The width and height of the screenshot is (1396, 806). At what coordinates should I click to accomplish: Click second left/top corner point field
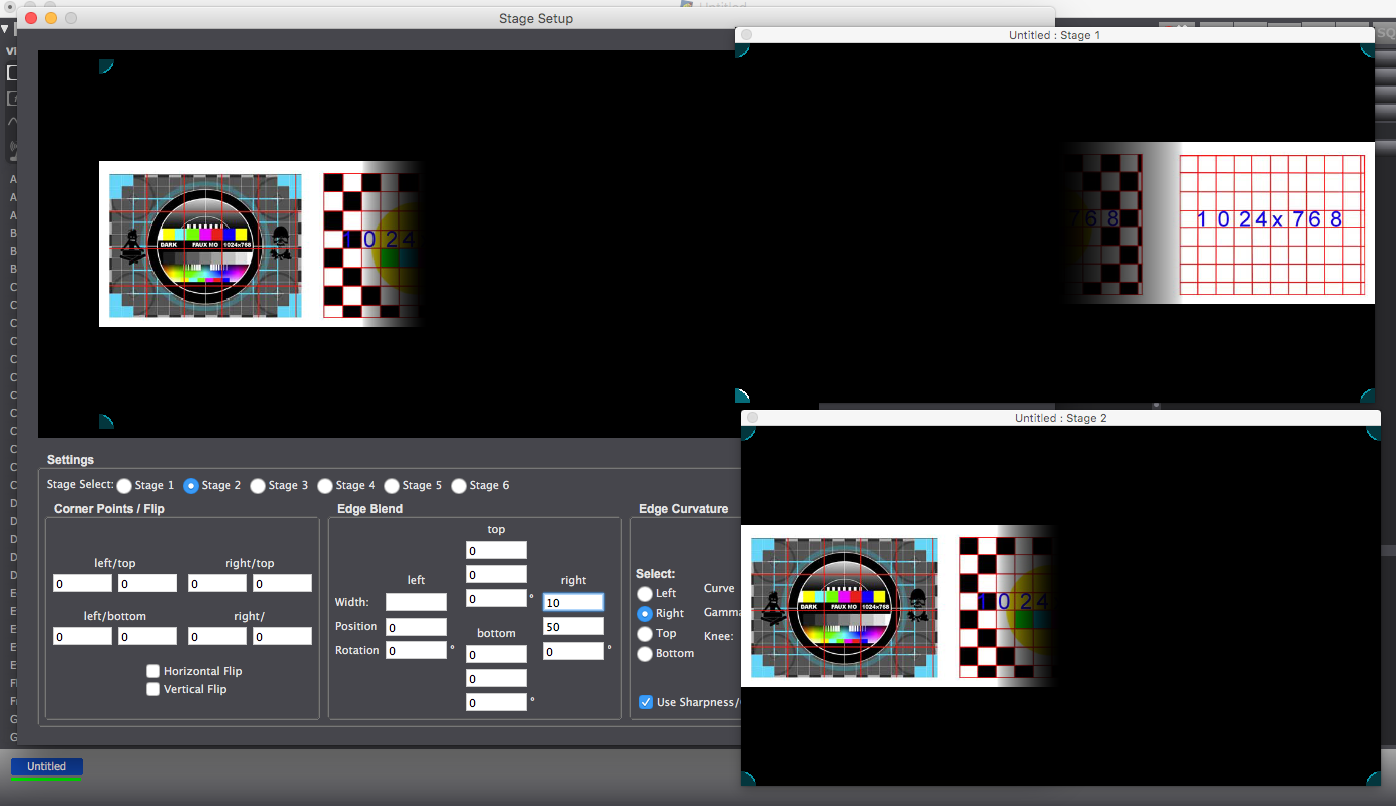(x=147, y=583)
